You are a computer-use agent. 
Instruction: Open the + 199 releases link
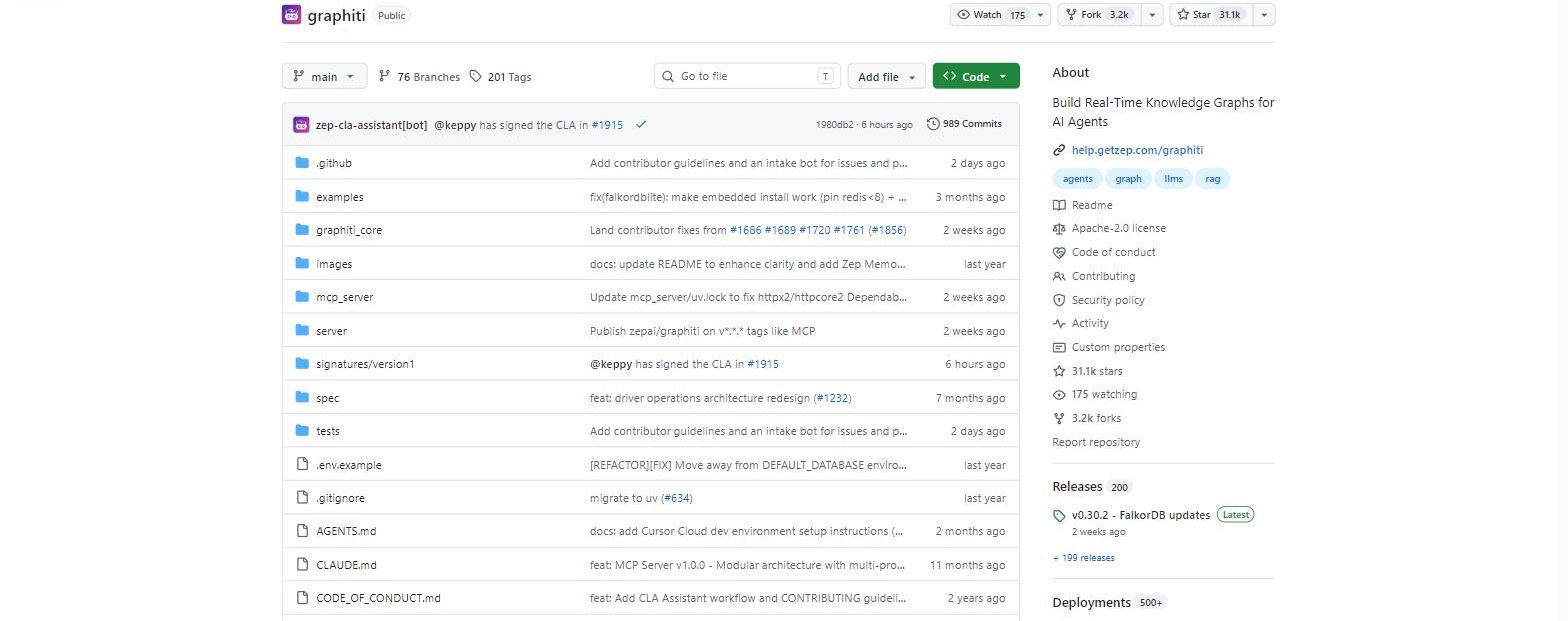tap(1083, 558)
